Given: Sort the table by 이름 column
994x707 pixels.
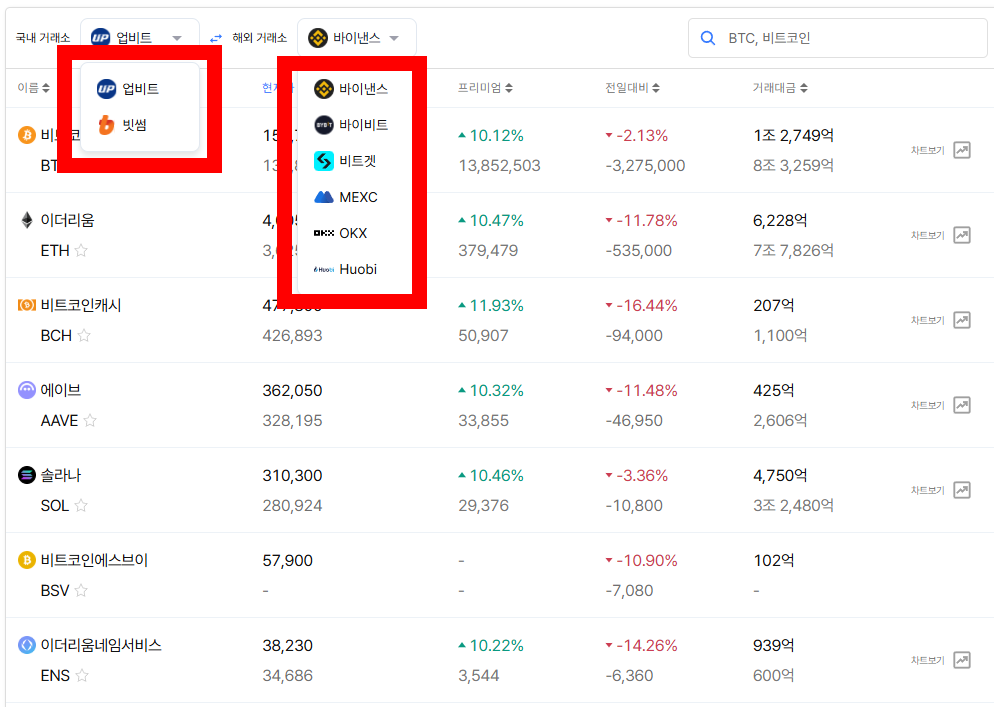Looking at the screenshot, I should pos(34,88).
